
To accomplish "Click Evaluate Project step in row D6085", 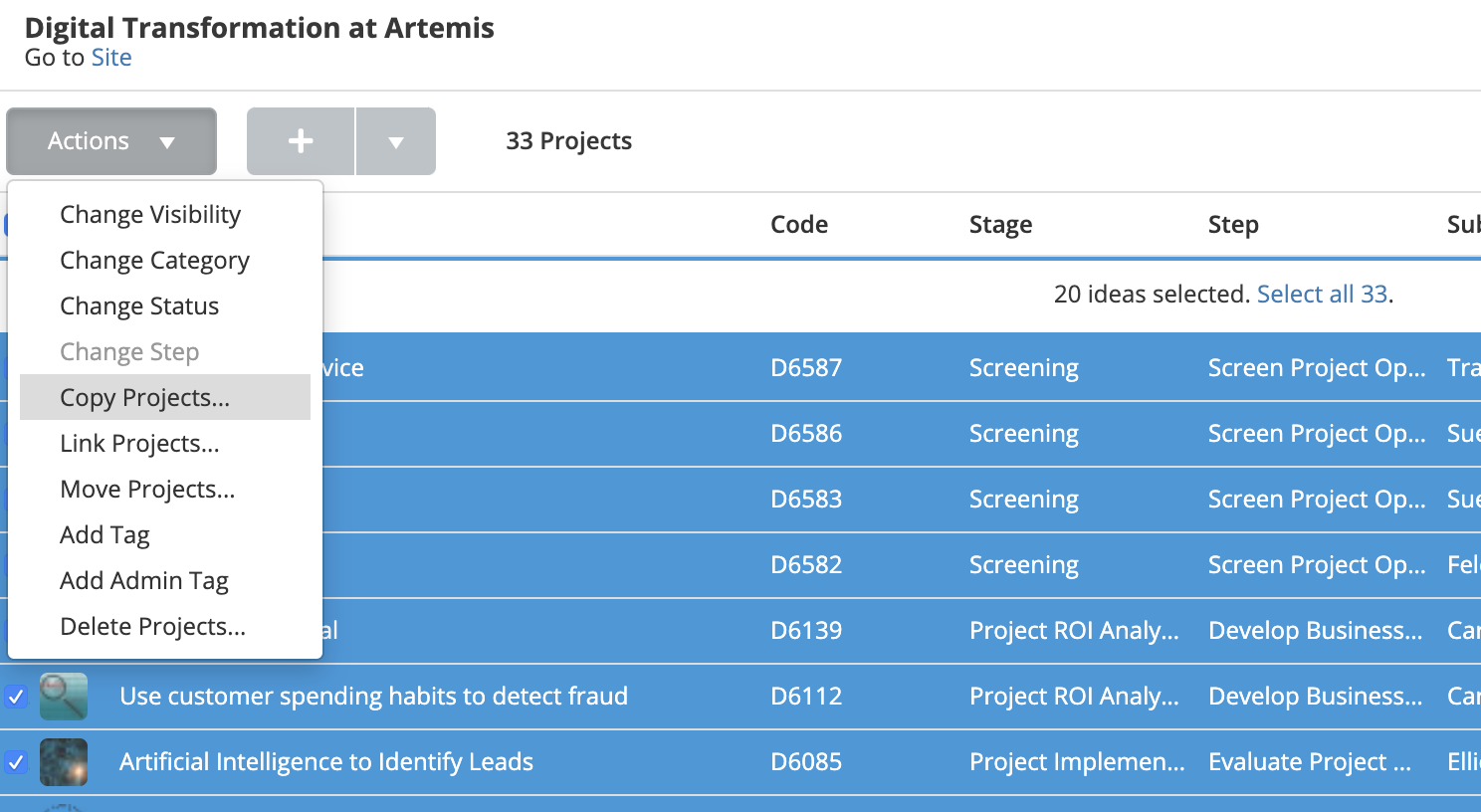I will (x=1310, y=762).
